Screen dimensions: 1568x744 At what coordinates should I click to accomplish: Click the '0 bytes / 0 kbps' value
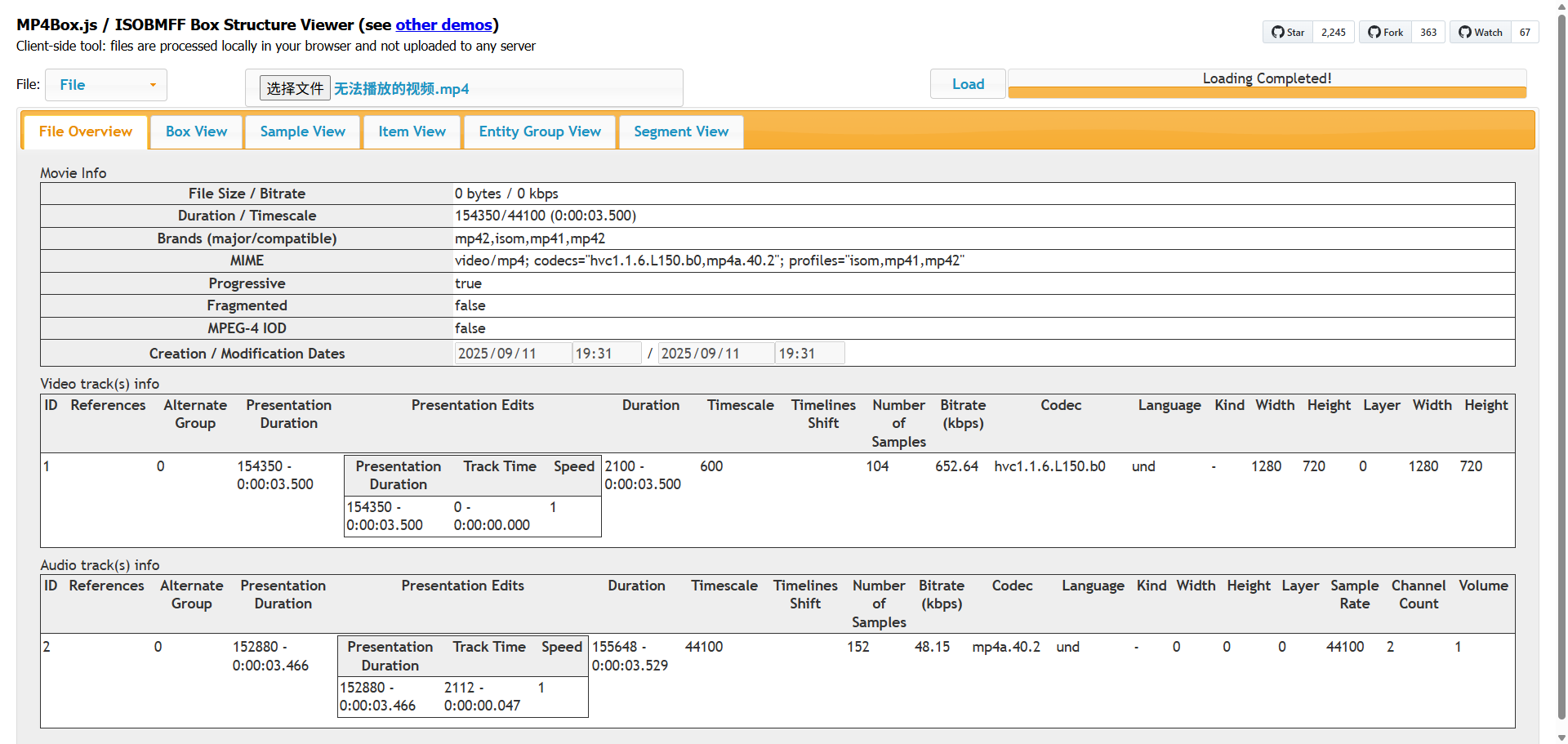[x=506, y=194]
